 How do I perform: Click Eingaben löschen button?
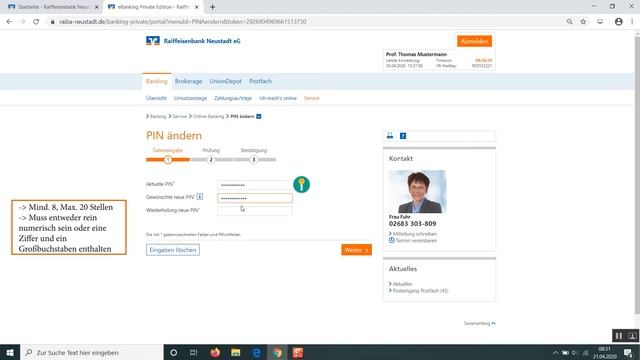(x=173, y=250)
